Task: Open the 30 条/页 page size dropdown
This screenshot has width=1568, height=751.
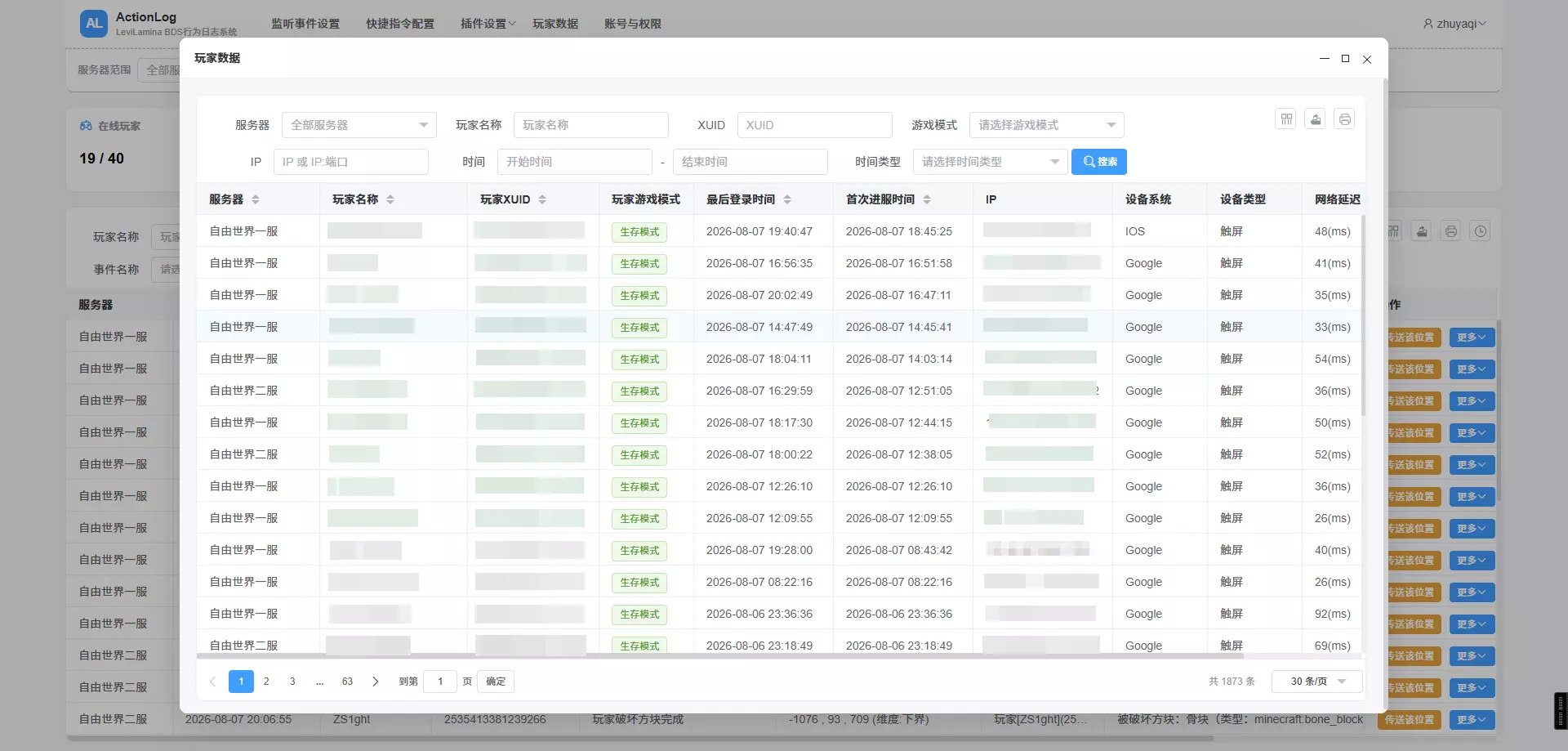Action: tap(1317, 682)
